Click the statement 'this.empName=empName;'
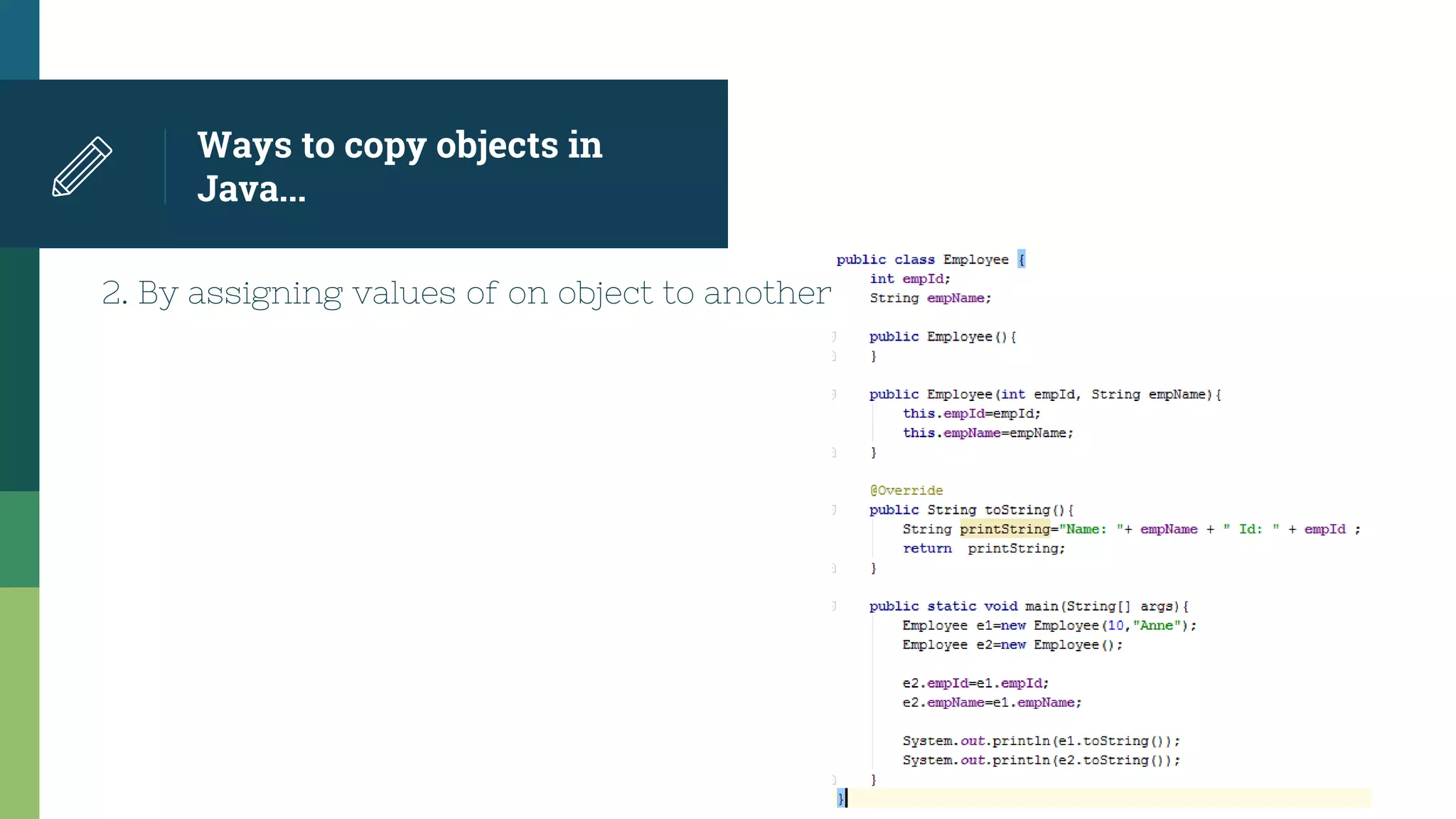The width and height of the screenshot is (1456, 819). (988, 432)
